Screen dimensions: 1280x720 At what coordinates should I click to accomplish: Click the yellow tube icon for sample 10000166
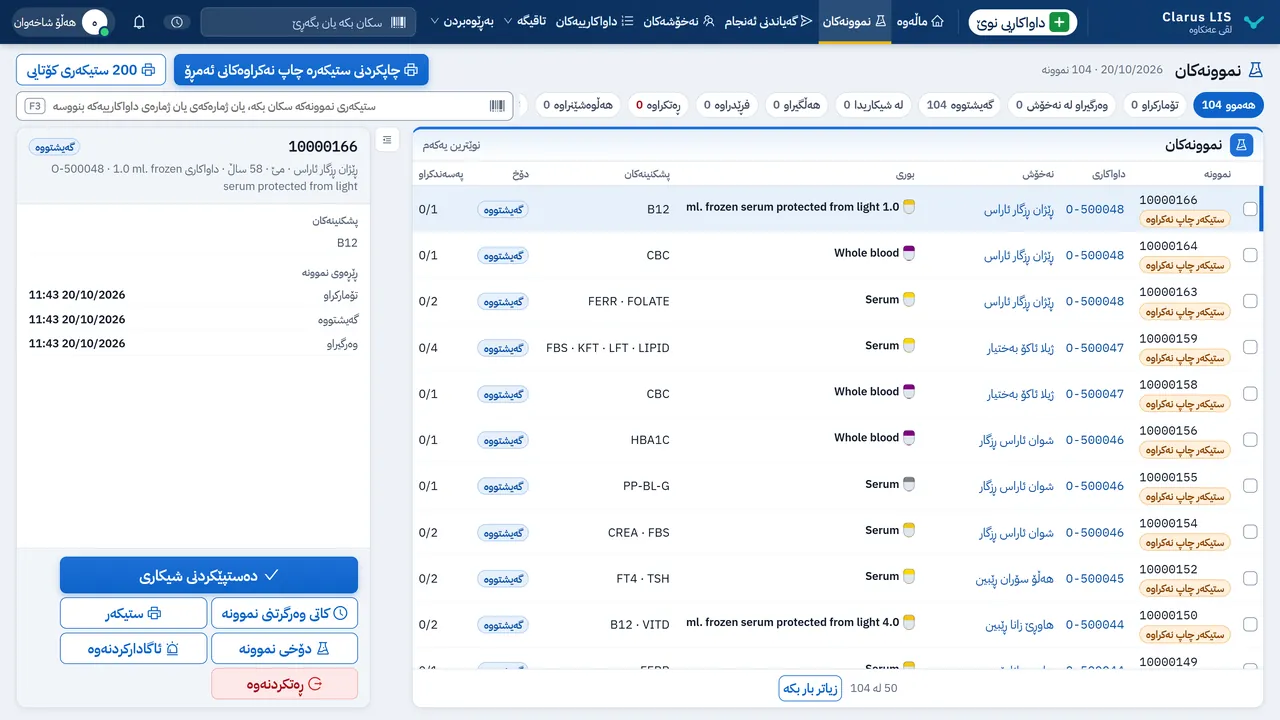tap(909, 207)
